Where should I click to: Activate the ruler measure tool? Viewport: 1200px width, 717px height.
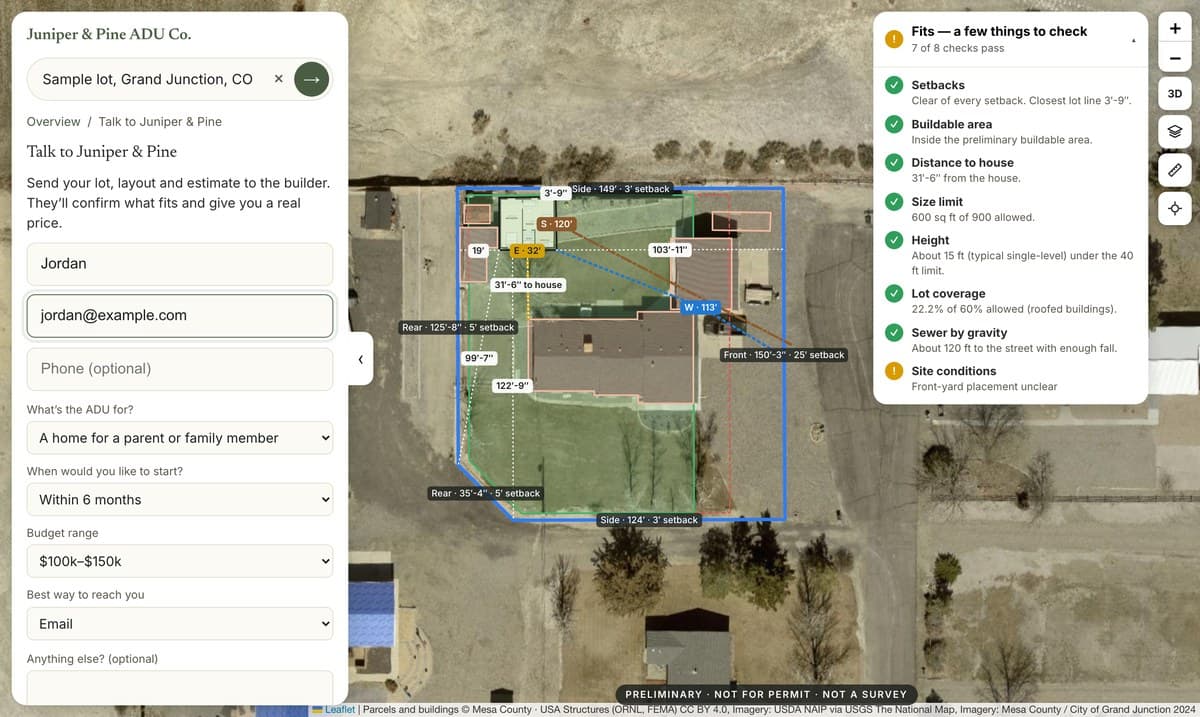pyautogui.click(x=1175, y=169)
